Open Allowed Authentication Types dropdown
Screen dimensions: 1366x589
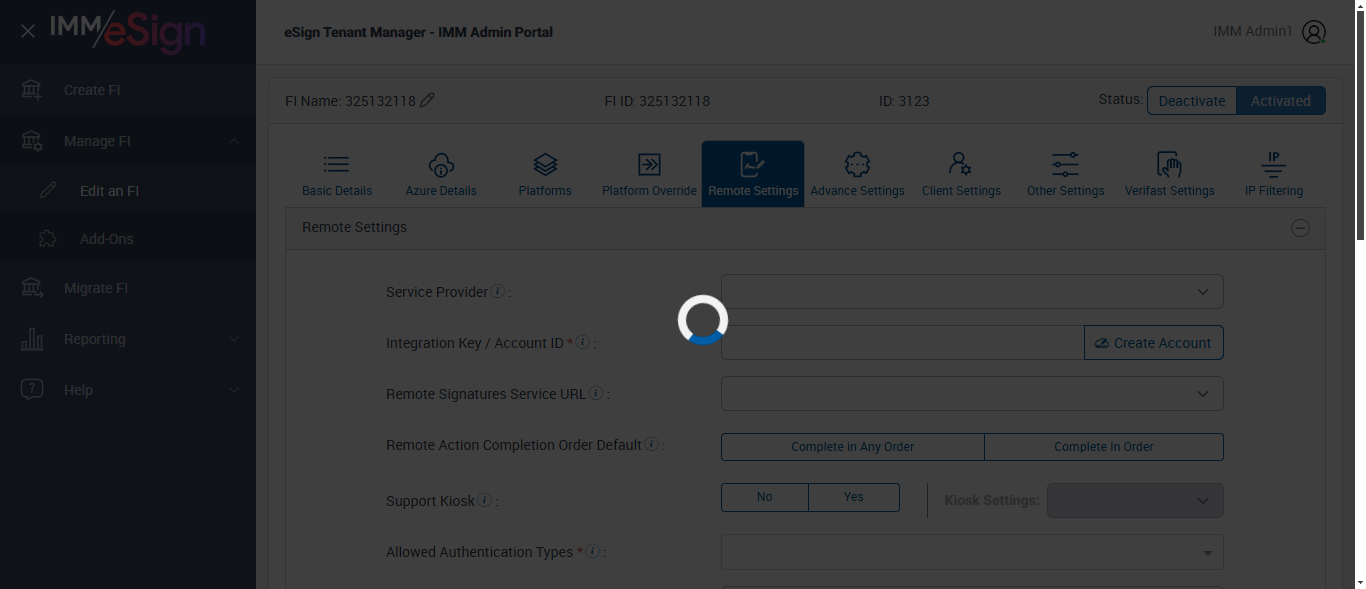coord(972,552)
